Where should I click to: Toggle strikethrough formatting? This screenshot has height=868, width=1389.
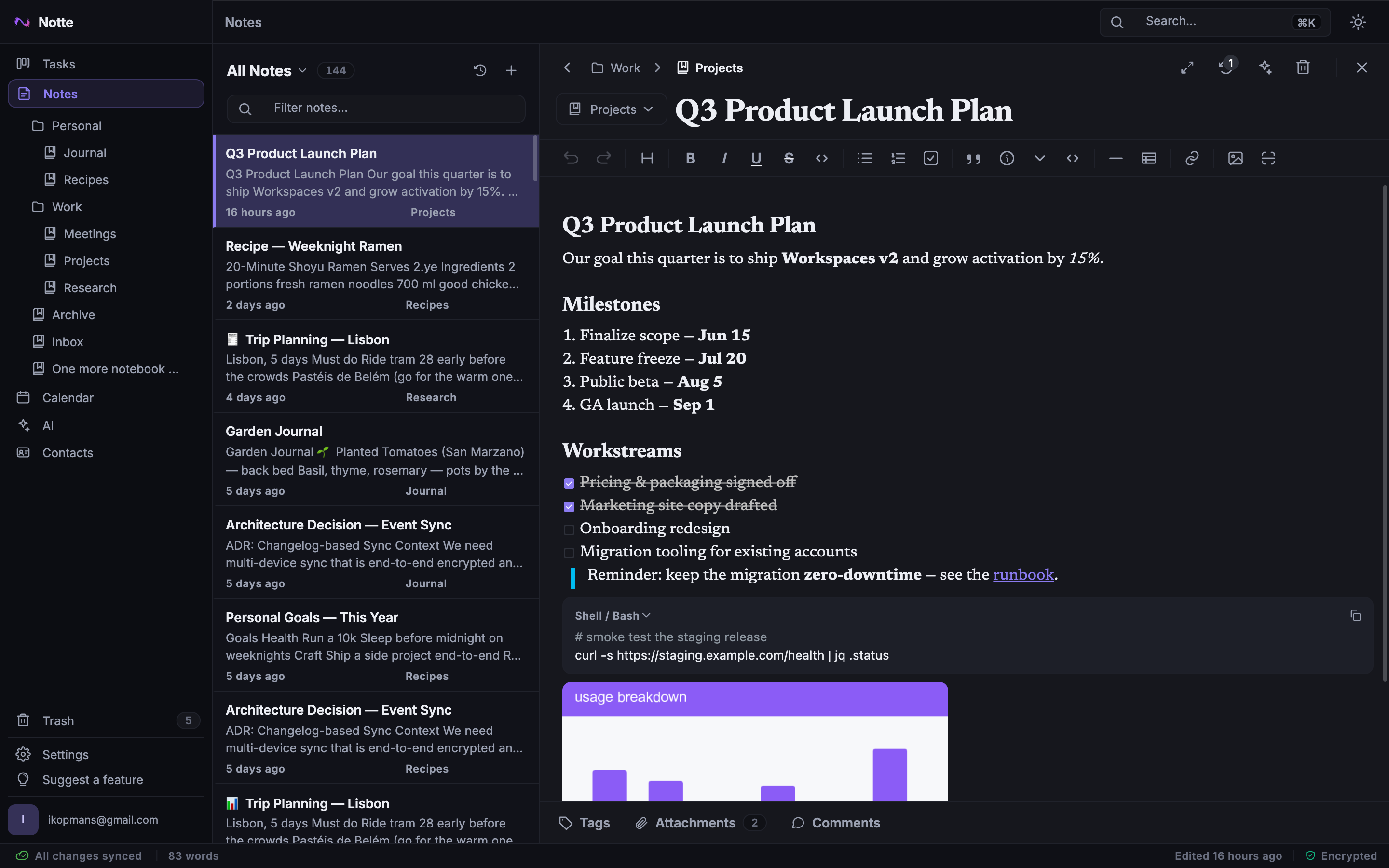pyautogui.click(x=789, y=158)
